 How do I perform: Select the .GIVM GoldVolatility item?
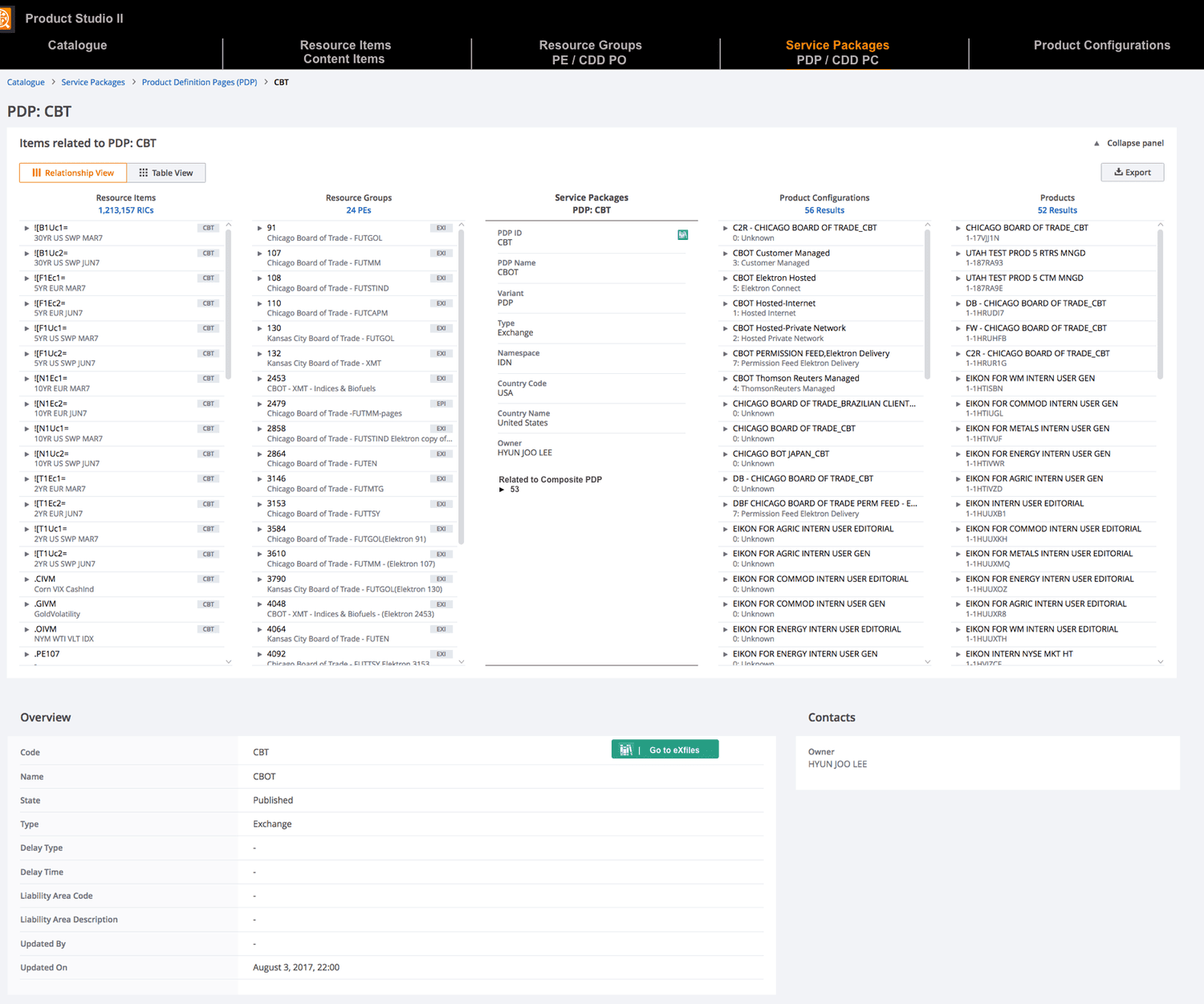120,609
